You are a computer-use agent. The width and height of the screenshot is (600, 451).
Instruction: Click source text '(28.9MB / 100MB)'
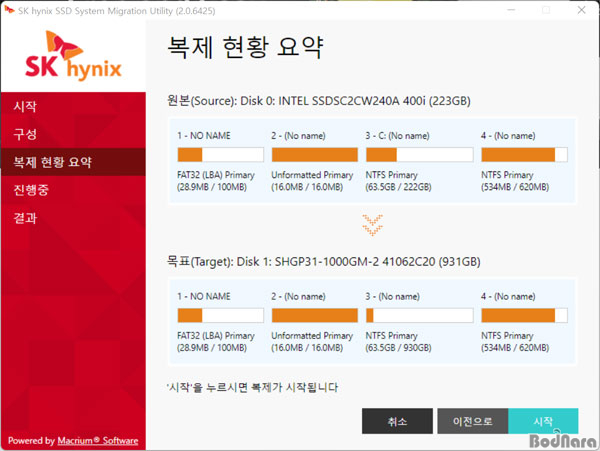pyautogui.click(x=212, y=187)
